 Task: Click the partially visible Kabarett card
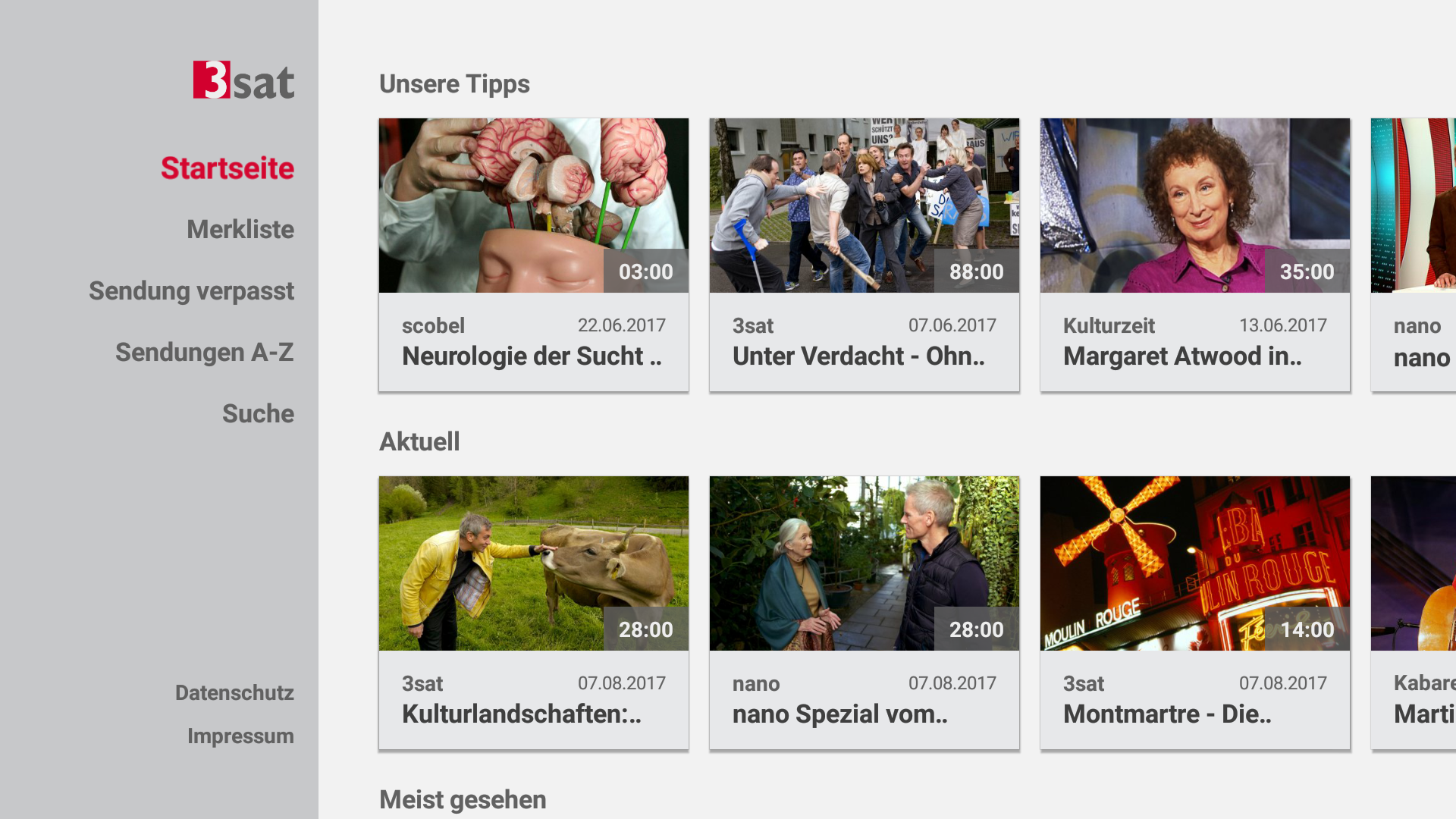[x=1414, y=614]
